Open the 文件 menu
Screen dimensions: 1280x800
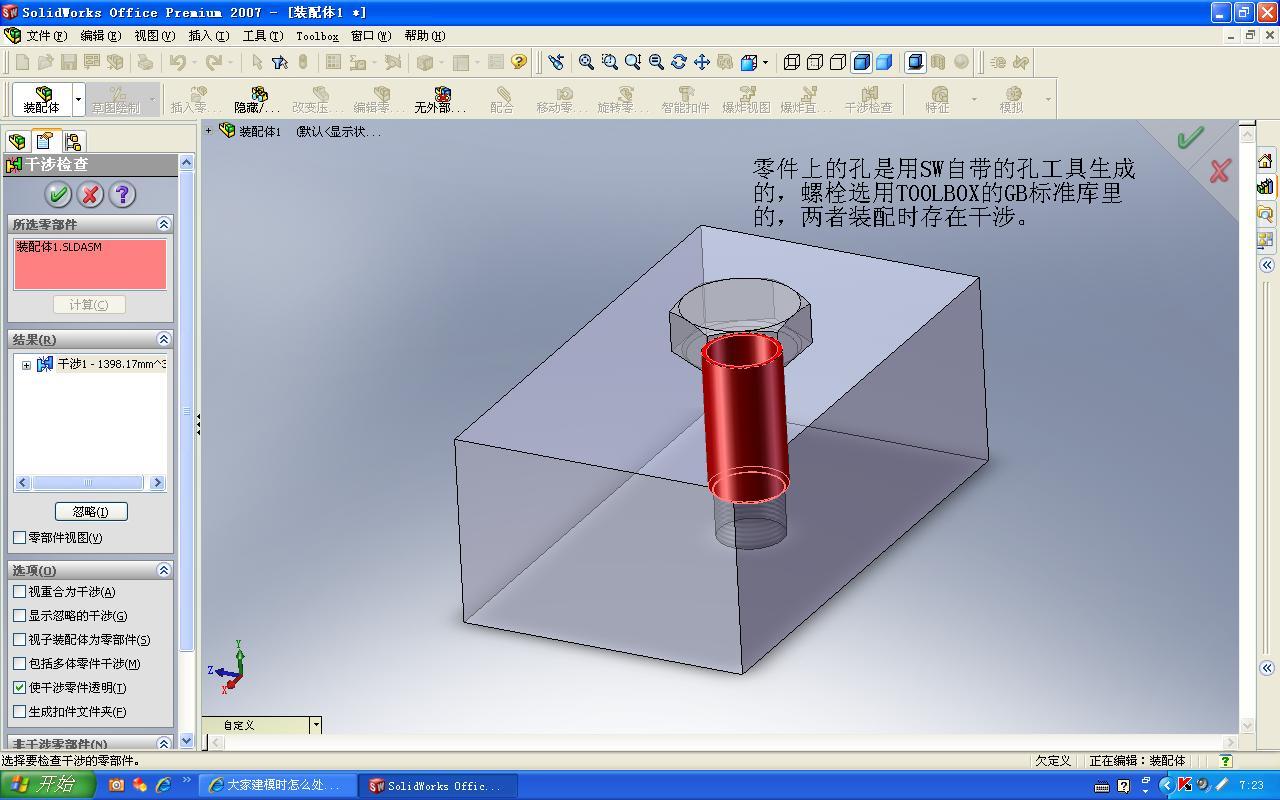(x=46, y=36)
